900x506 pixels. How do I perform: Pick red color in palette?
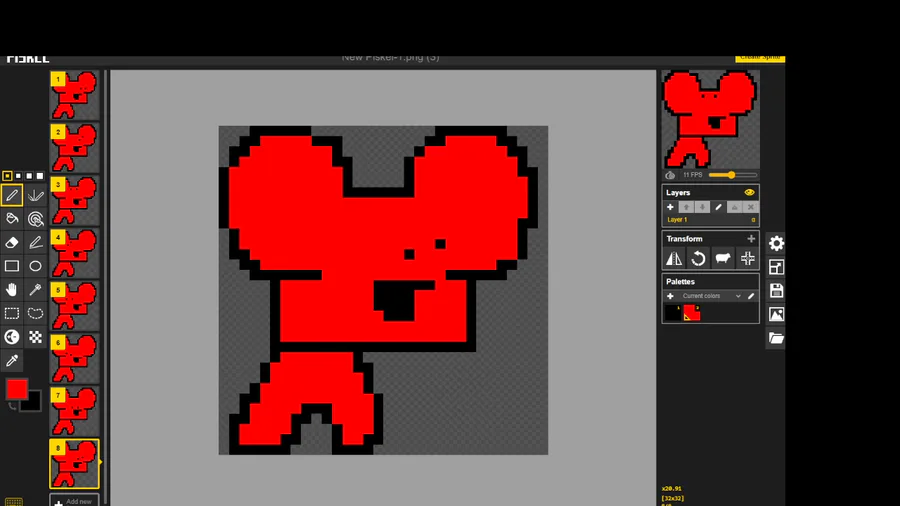tap(692, 313)
